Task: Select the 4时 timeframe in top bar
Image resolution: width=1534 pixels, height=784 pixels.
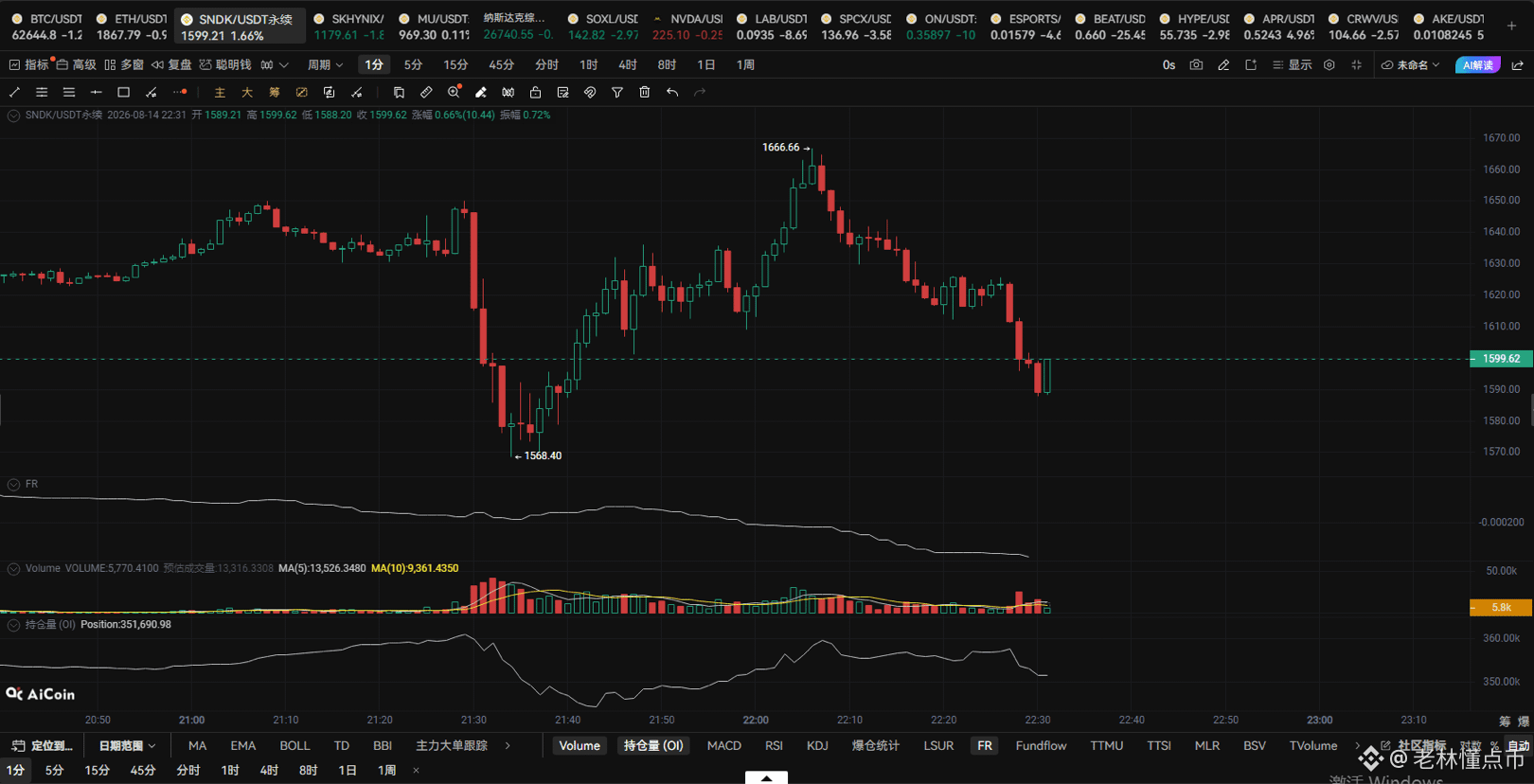Action: pyautogui.click(x=627, y=65)
